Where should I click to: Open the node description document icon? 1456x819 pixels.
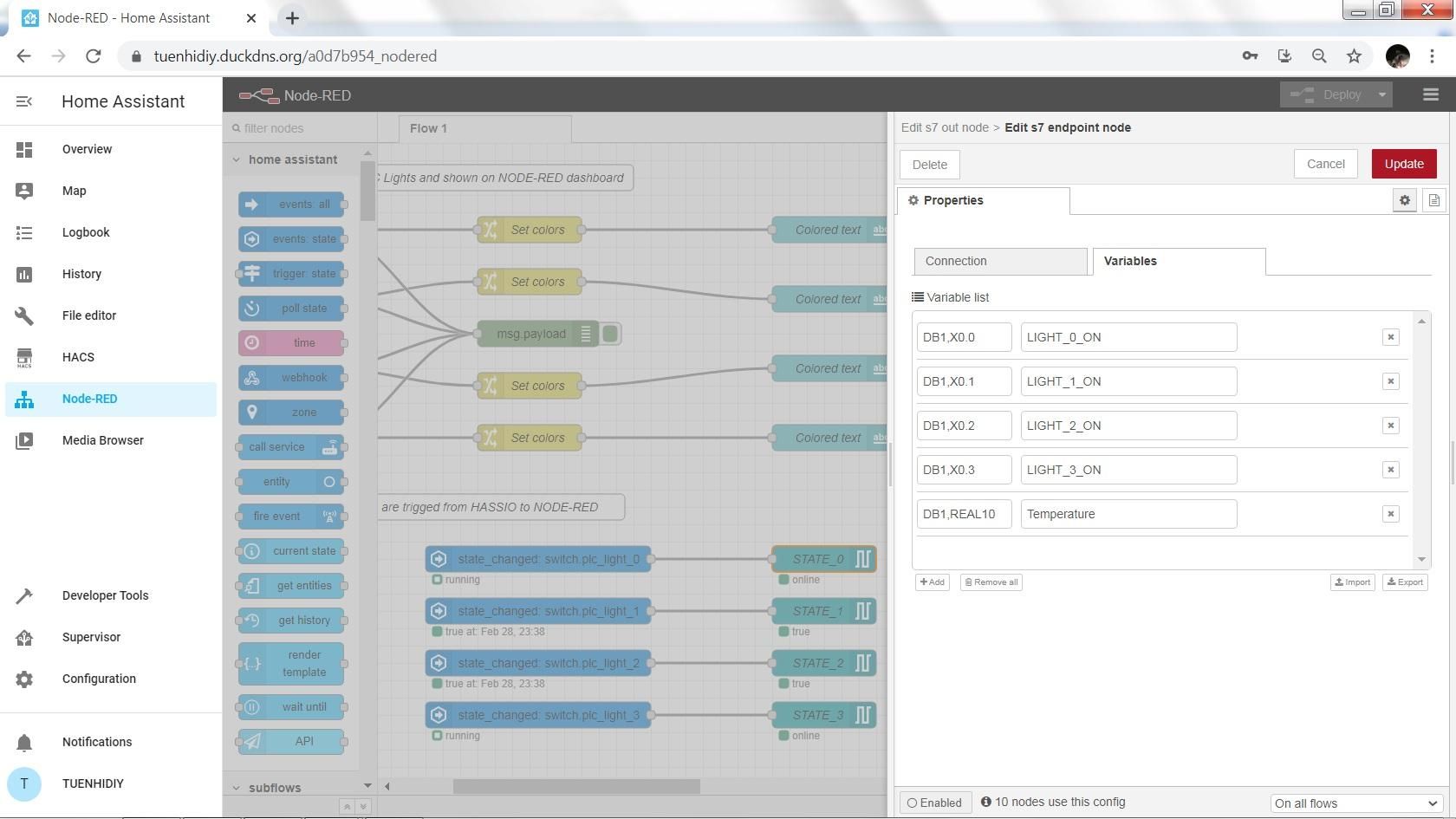(1434, 200)
